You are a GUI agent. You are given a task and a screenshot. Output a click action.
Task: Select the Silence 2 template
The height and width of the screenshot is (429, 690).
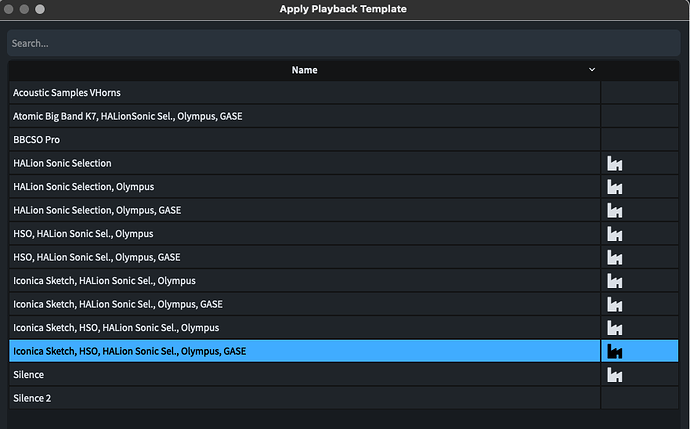click(32, 398)
